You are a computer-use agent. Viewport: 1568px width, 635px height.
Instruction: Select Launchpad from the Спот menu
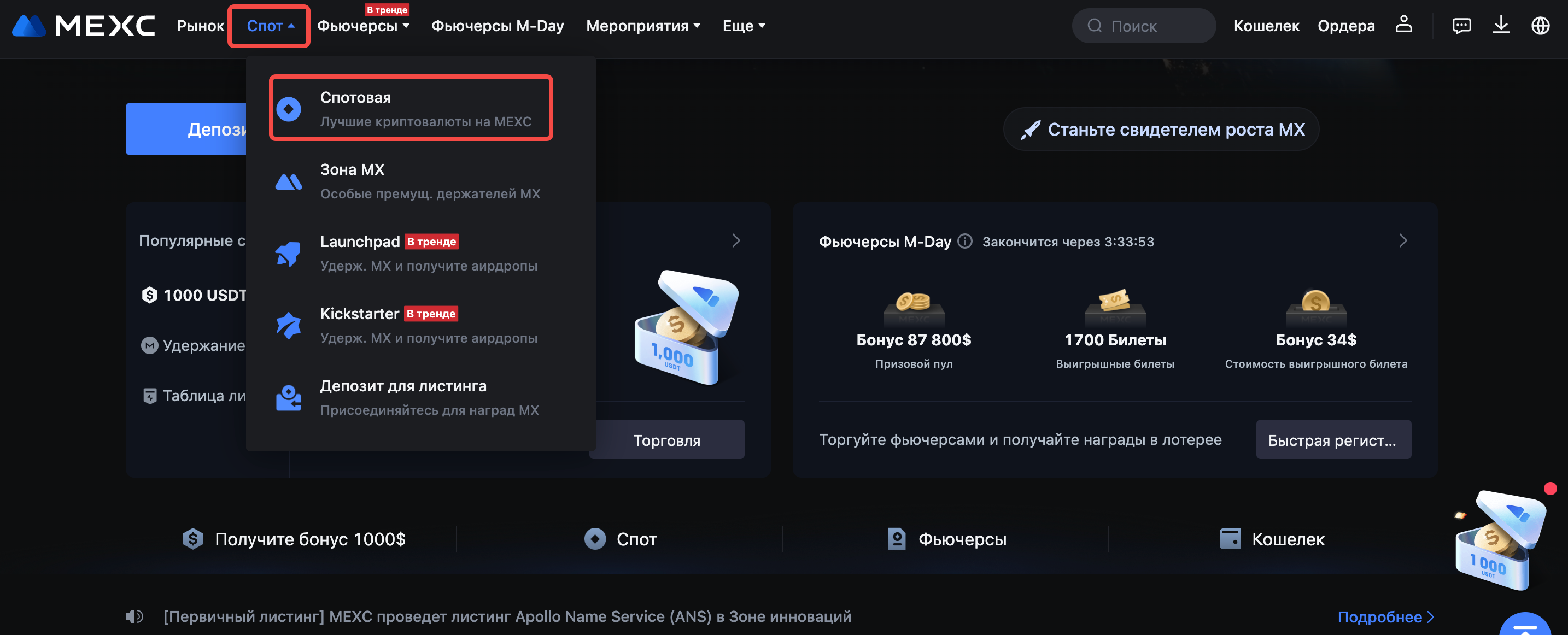420,253
